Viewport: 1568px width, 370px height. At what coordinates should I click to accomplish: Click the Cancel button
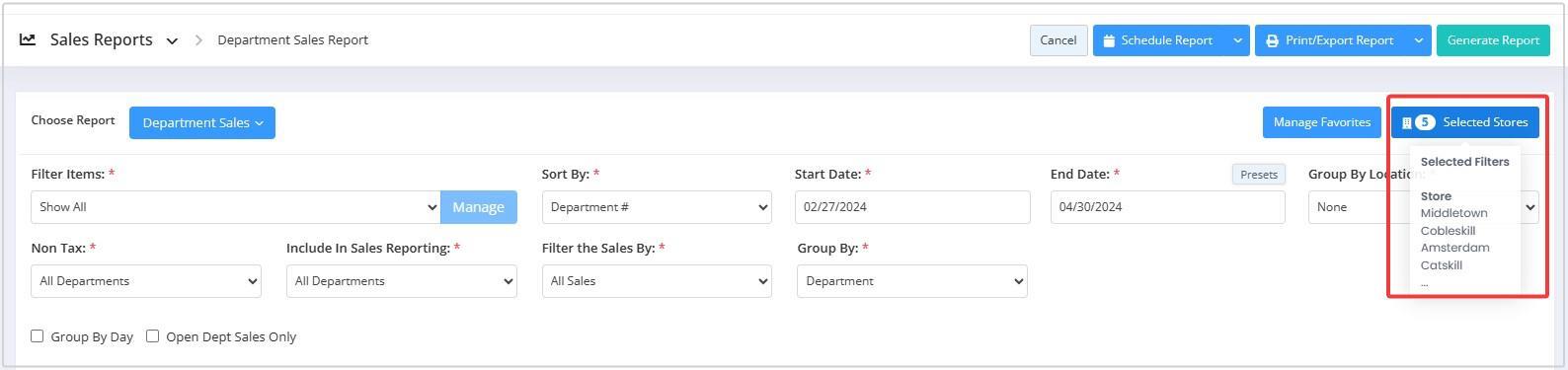(x=1058, y=40)
